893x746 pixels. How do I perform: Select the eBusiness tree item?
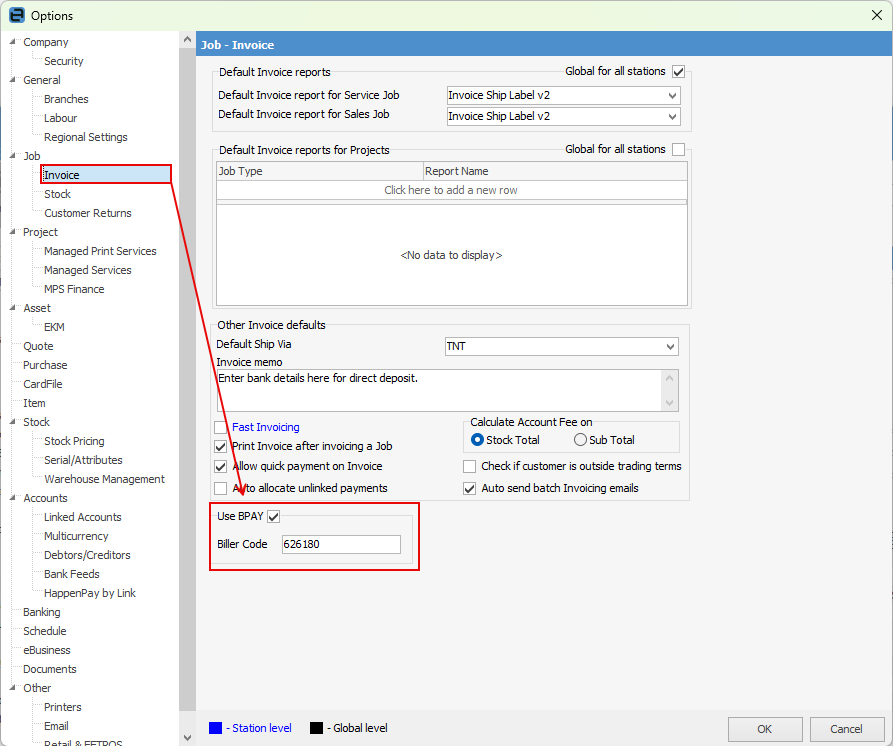click(47, 650)
